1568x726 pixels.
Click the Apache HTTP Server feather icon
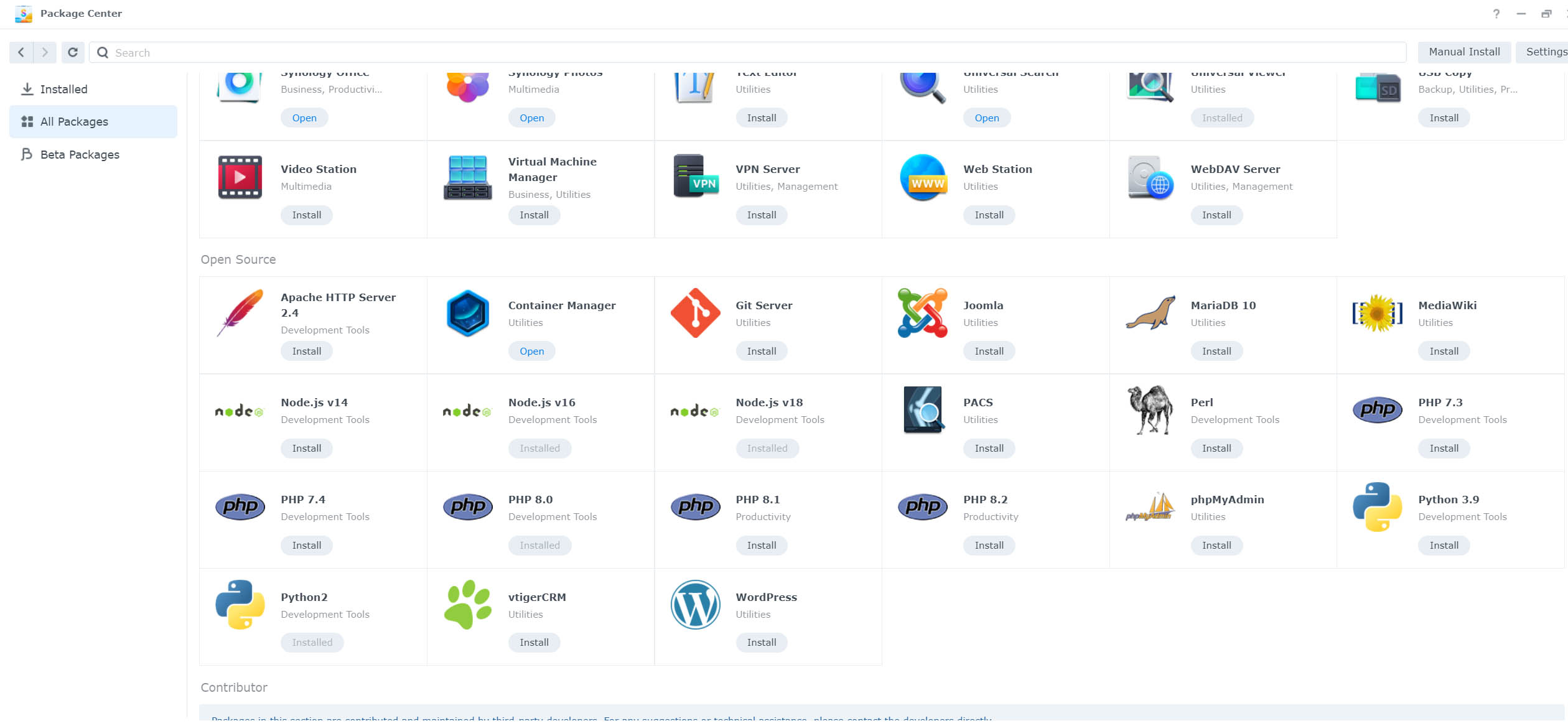click(x=240, y=313)
